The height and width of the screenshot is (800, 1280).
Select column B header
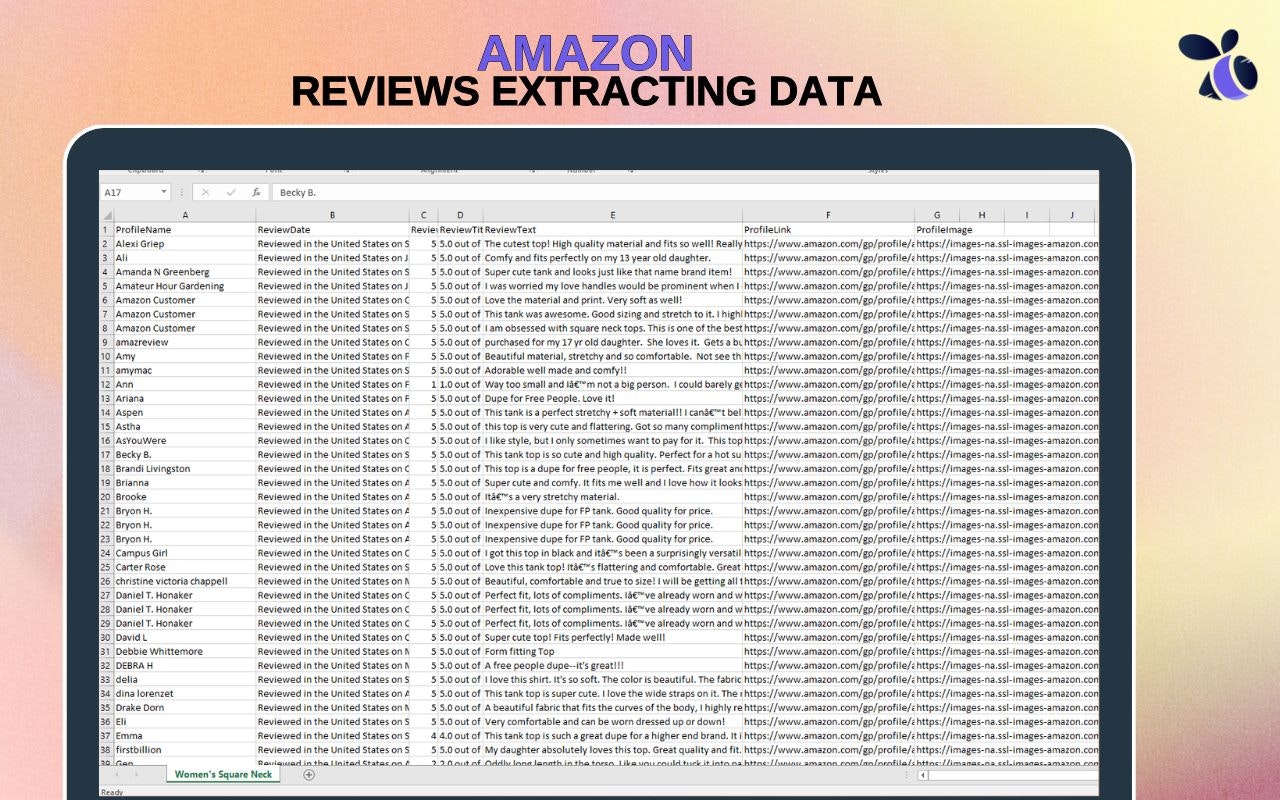pyautogui.click(x=333, y=215)
